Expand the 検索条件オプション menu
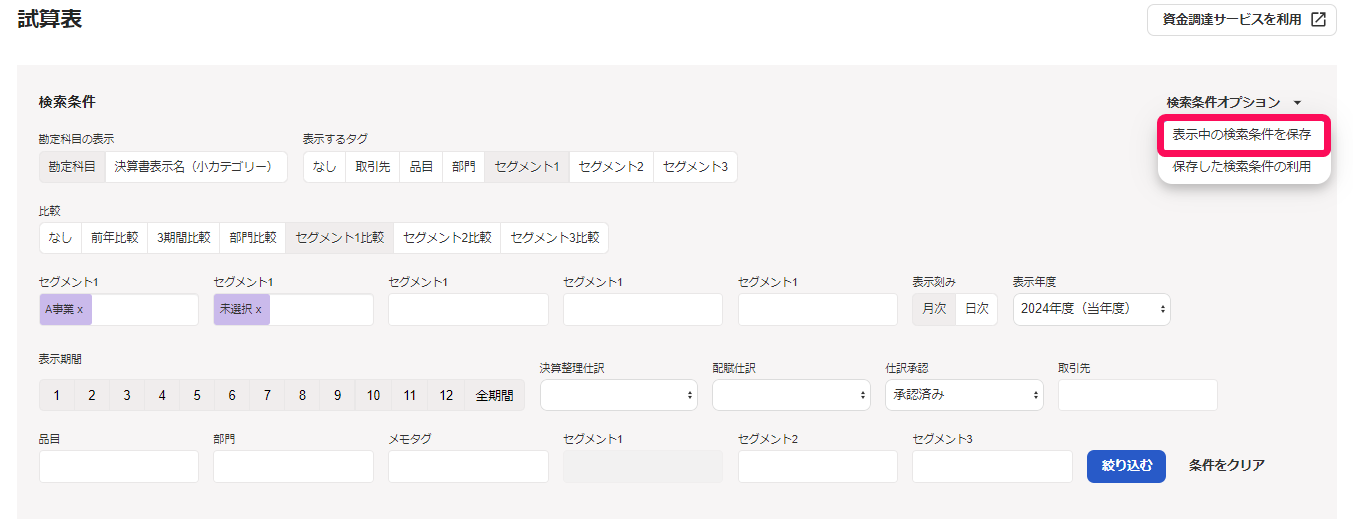The width and height of the screenshot is (1353, 526). tap(1233, 102)
